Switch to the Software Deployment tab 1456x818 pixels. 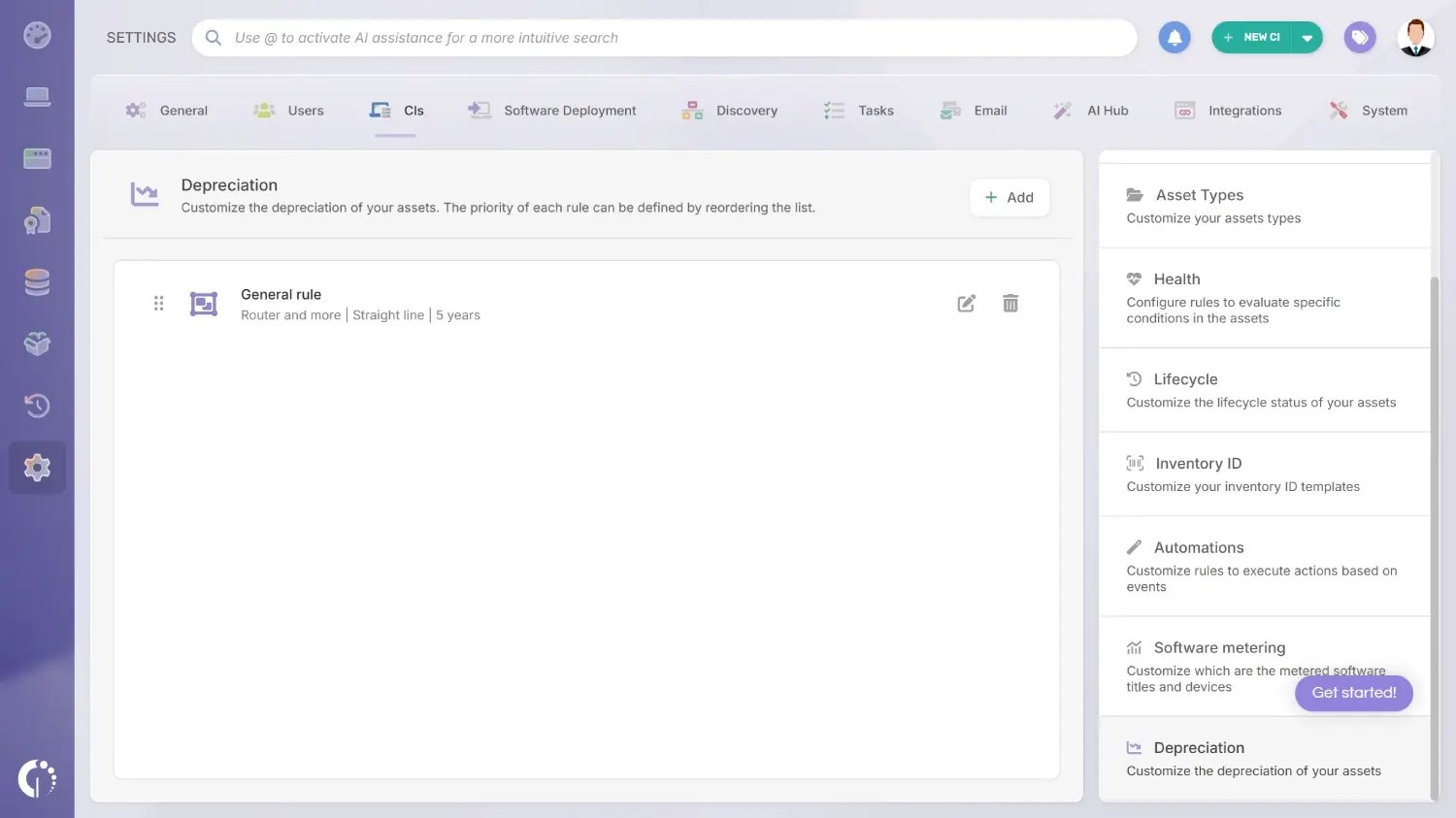pyautogui.click(x=552, y=111)
